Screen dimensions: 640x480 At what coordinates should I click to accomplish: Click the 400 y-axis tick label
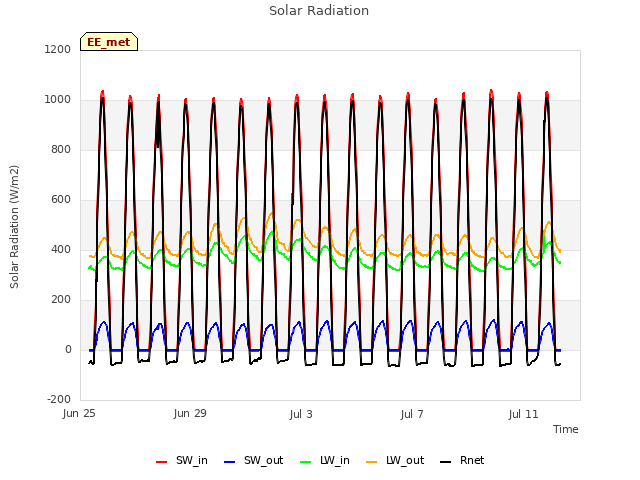[x=61, y=249]
